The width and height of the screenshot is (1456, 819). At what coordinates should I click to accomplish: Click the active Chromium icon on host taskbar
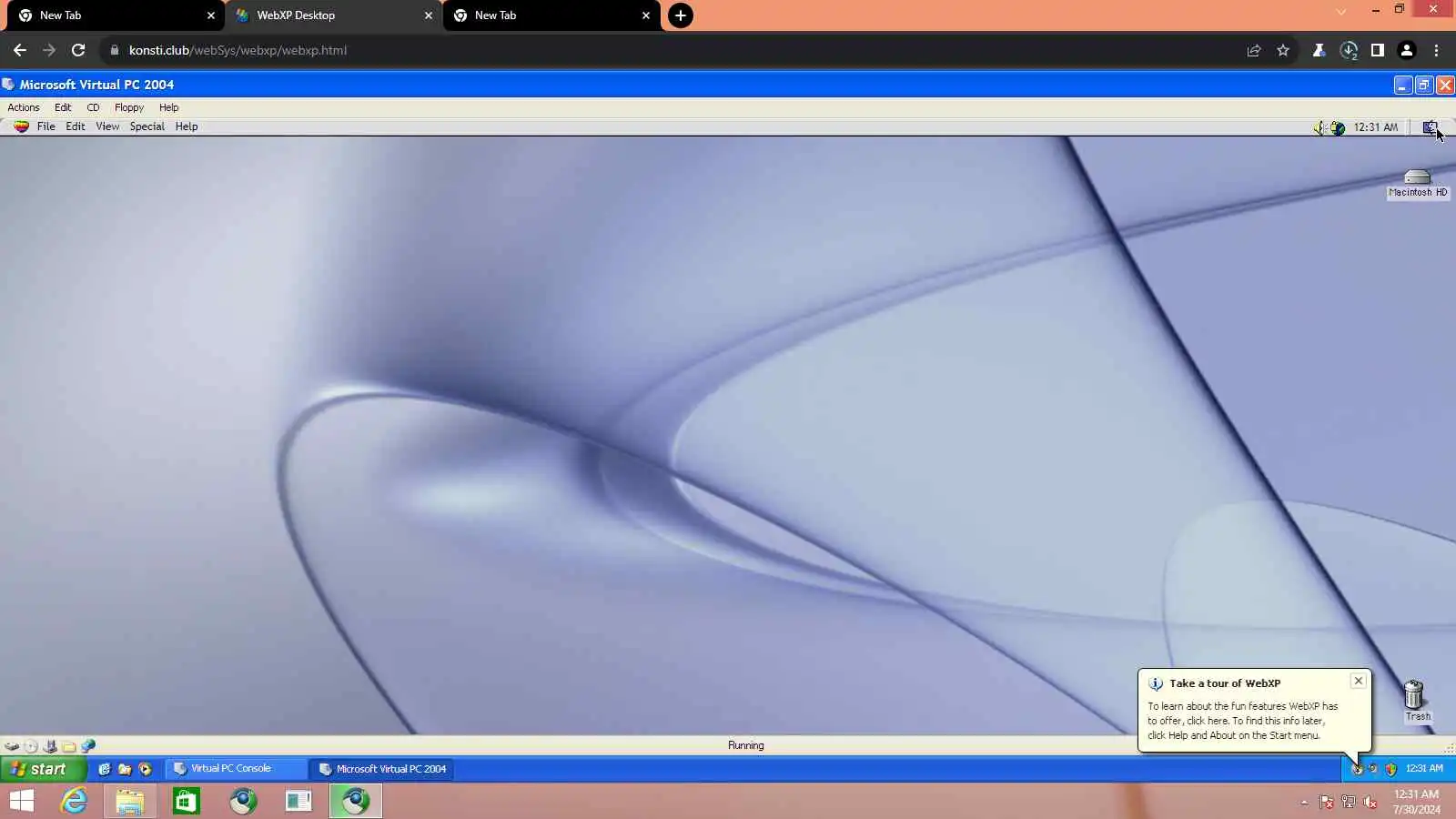pyautogui.click(x=356, y=801)
